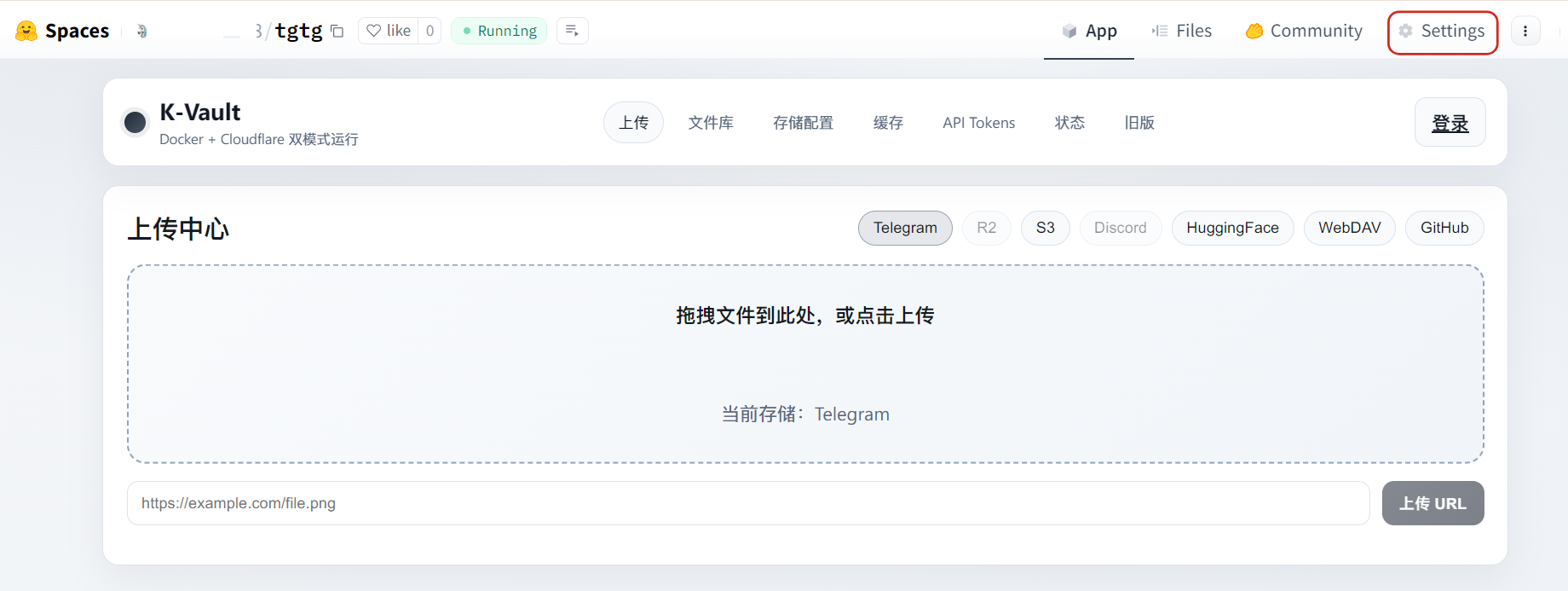Click the 登录 login button
Screen dimensions: 1568x591
point(1450,123)
